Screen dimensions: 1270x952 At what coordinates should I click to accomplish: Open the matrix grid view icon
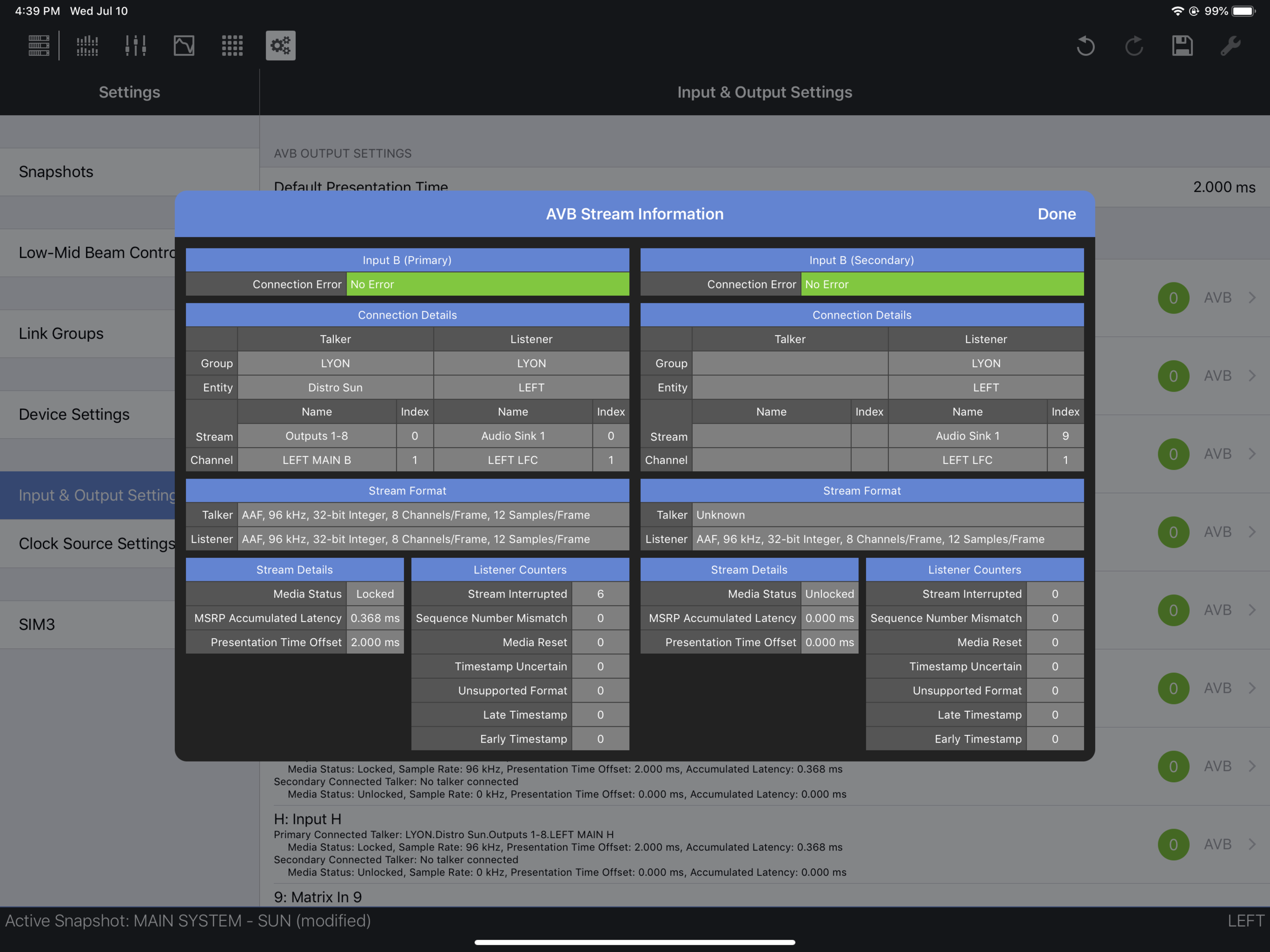(232, 45)
